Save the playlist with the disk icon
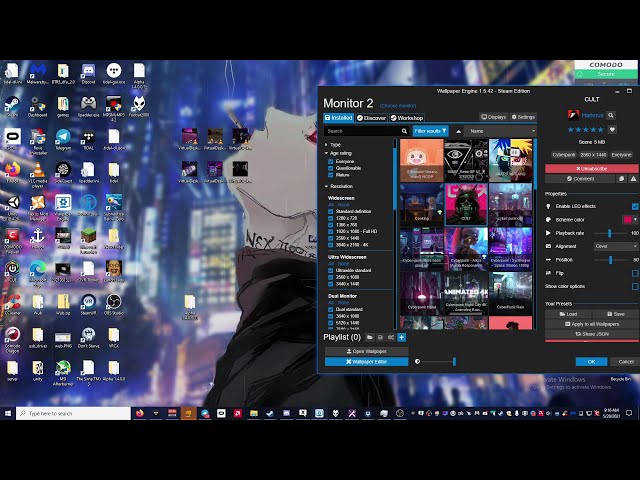 click(x=380, y=337)
